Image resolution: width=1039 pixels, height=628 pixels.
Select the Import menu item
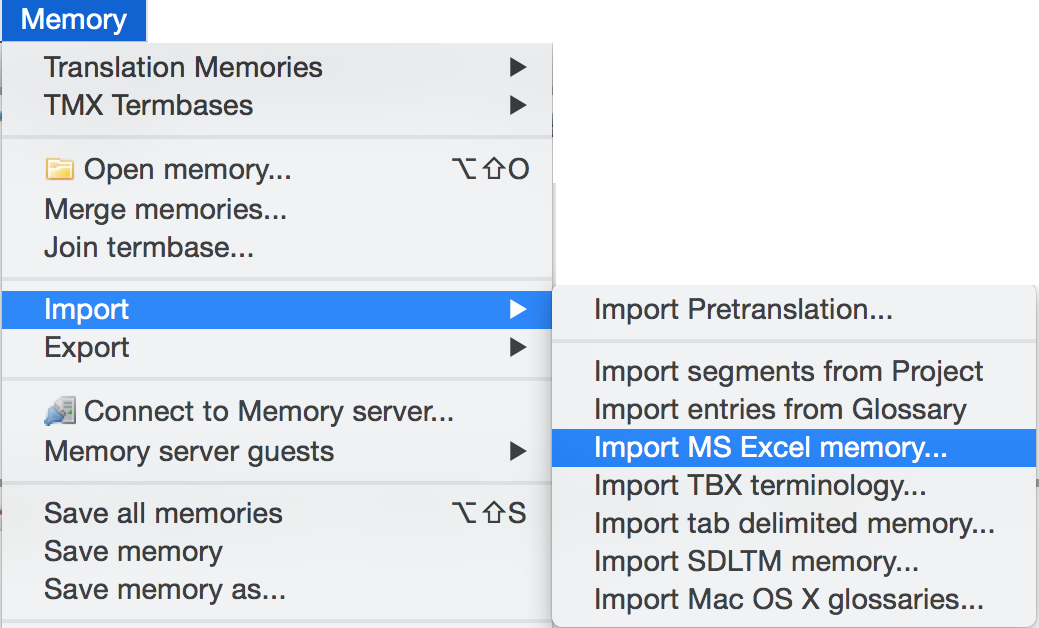coord(87,309)
